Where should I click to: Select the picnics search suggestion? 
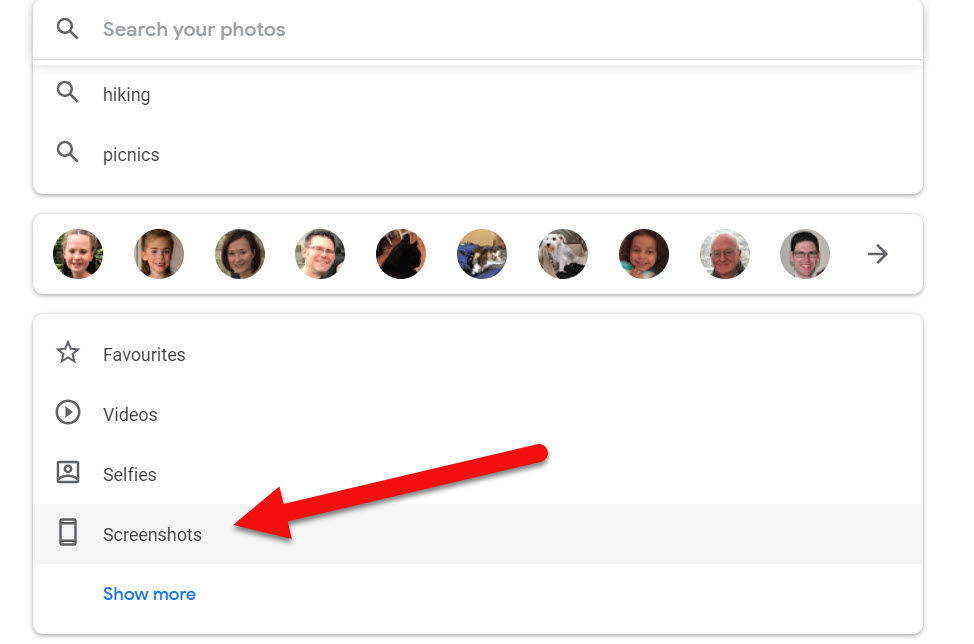point(131,155)
